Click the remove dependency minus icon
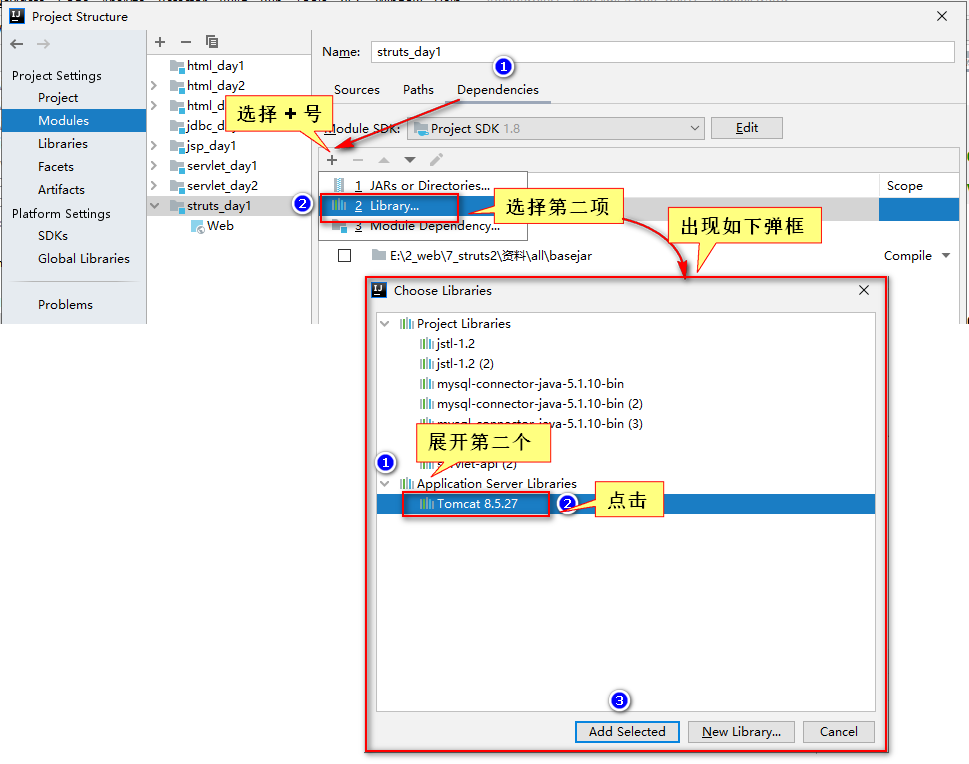969x764 pixels. (358, 160)
